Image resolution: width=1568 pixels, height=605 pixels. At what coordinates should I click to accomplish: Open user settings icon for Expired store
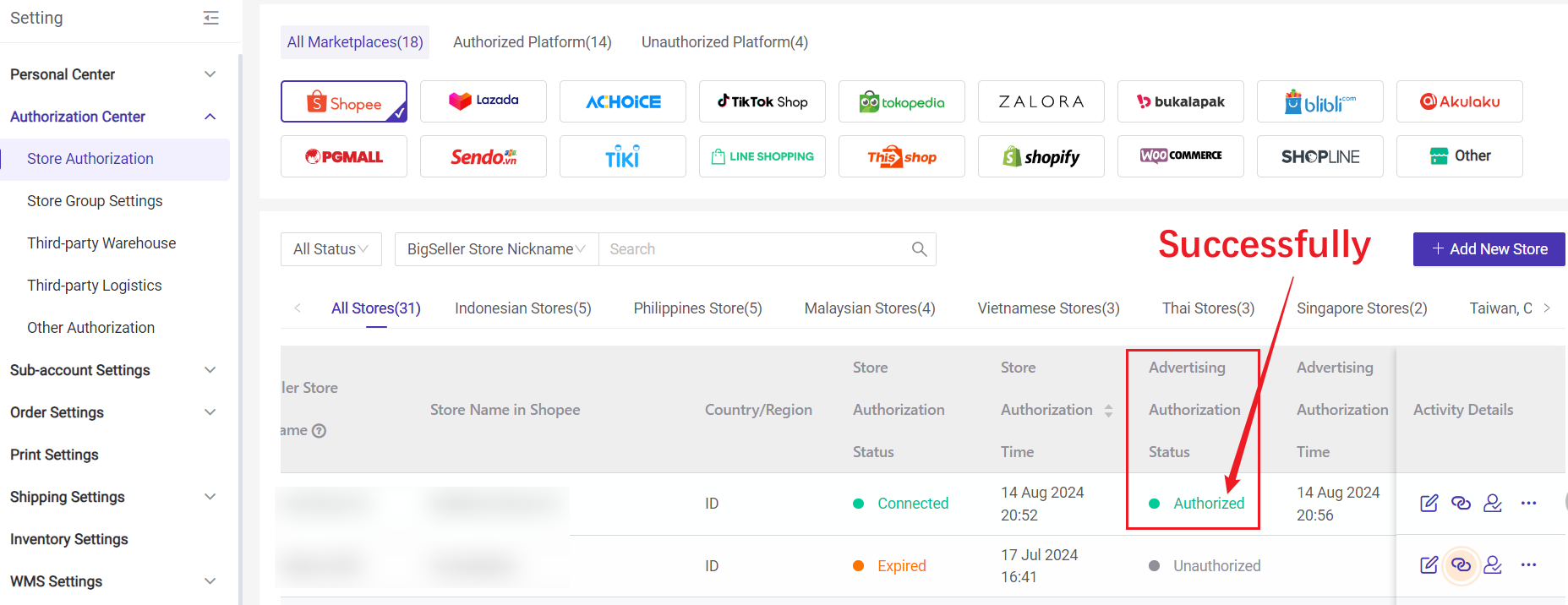pos(1493,564)
